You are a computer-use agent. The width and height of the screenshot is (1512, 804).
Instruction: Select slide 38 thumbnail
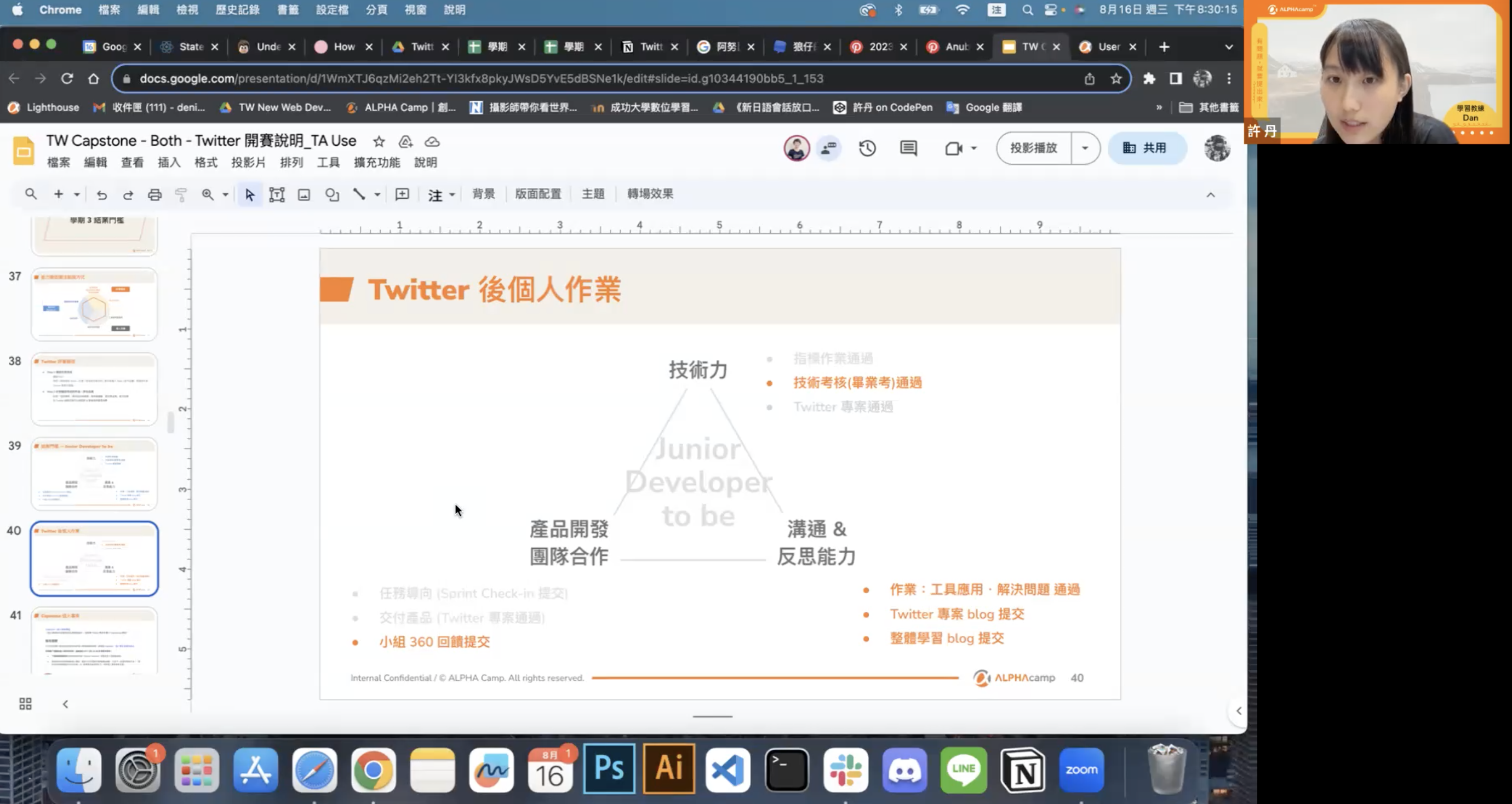[x=94, y=388]
